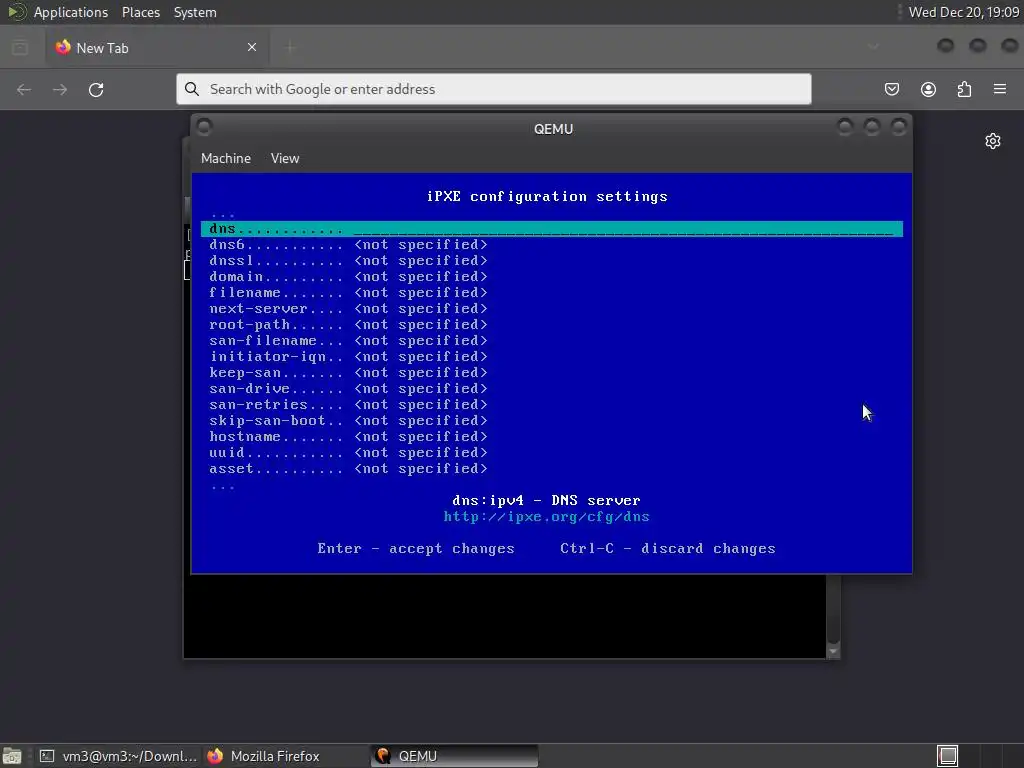Open the QEMU Machine menu
The height and width of the screenshot is (768, 1024).
point(225,158)
